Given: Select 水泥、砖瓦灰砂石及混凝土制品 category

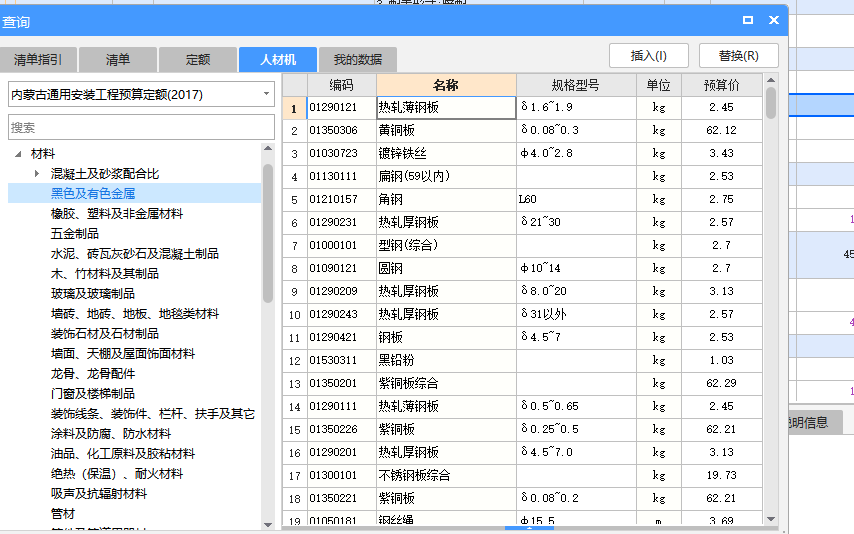Looking at the screenshot, I should pos(135,254).
